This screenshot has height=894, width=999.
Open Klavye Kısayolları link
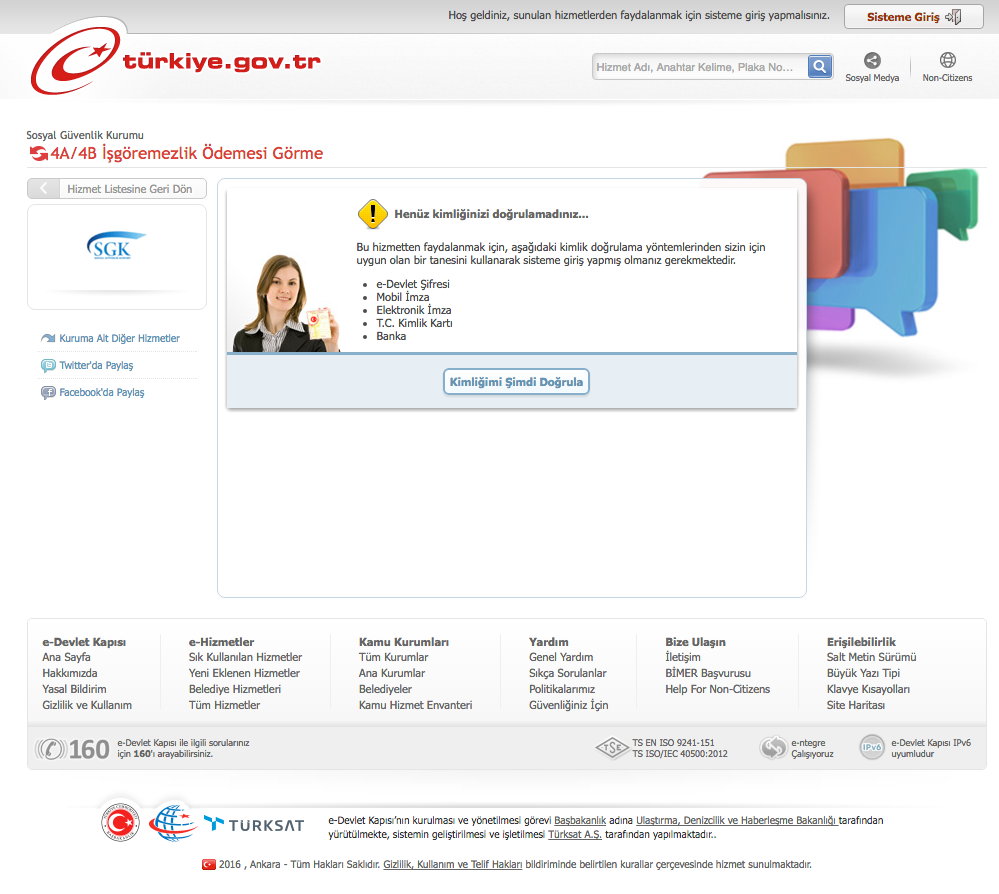tap(868, 689)
